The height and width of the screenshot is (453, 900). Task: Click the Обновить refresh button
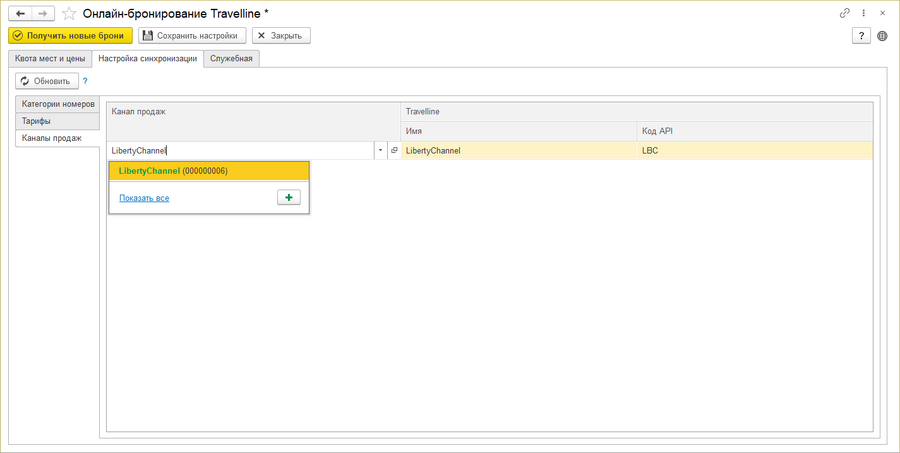[x=46, y=81]
